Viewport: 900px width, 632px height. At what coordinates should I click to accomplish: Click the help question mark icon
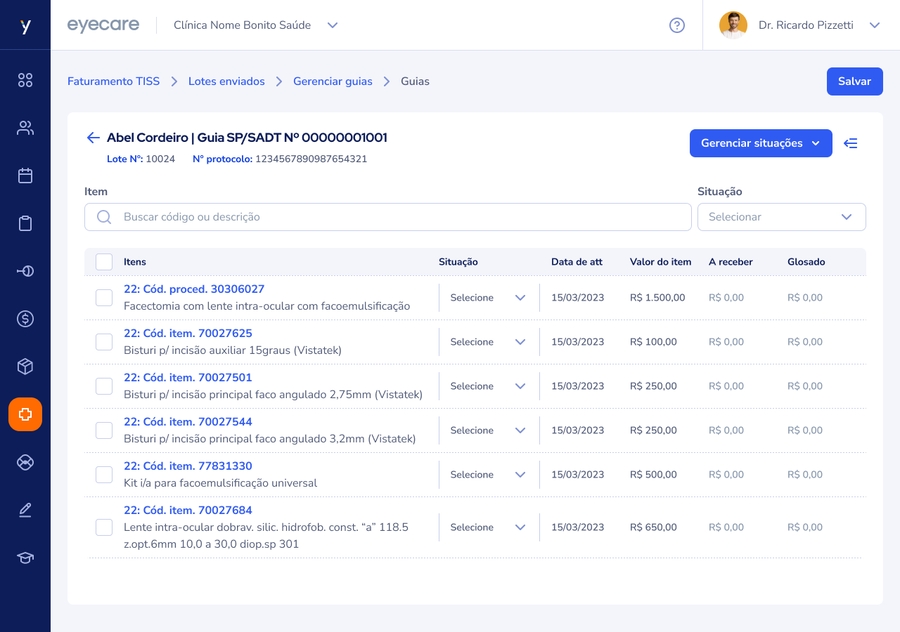pos(677,25)
